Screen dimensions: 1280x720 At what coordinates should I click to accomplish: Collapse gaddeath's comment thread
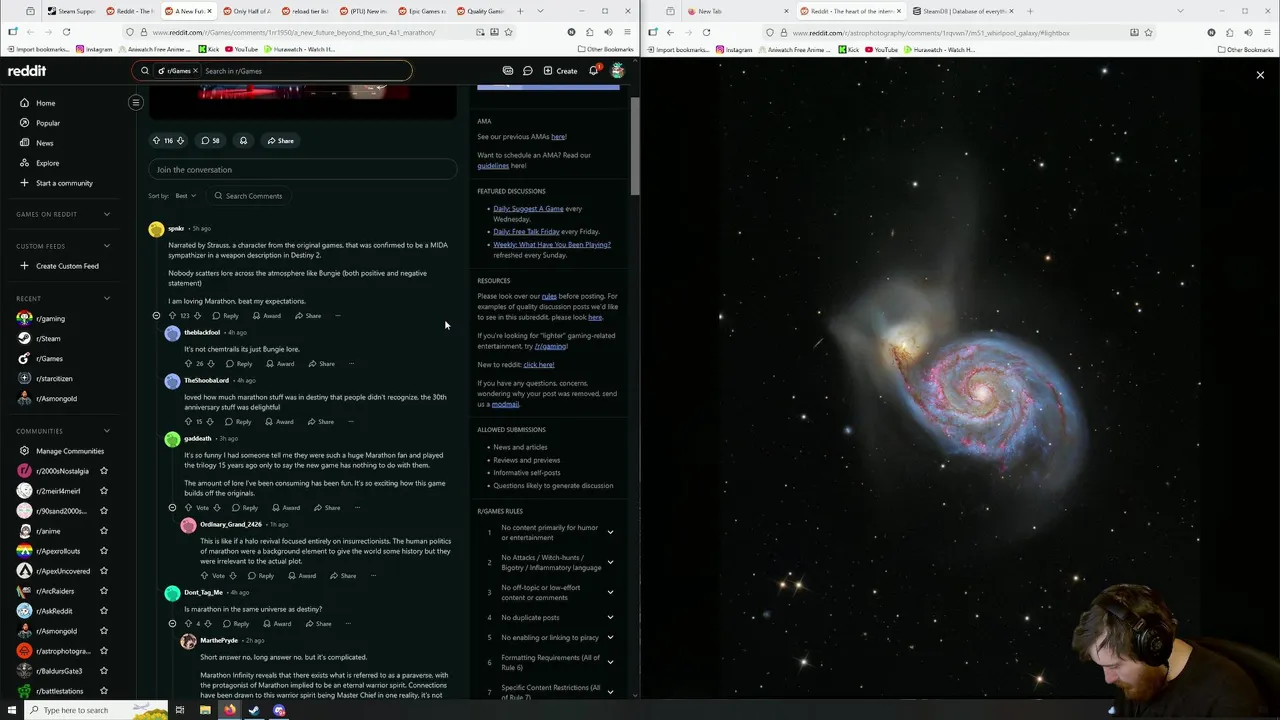pyautogui.click(x=172, y=508)
